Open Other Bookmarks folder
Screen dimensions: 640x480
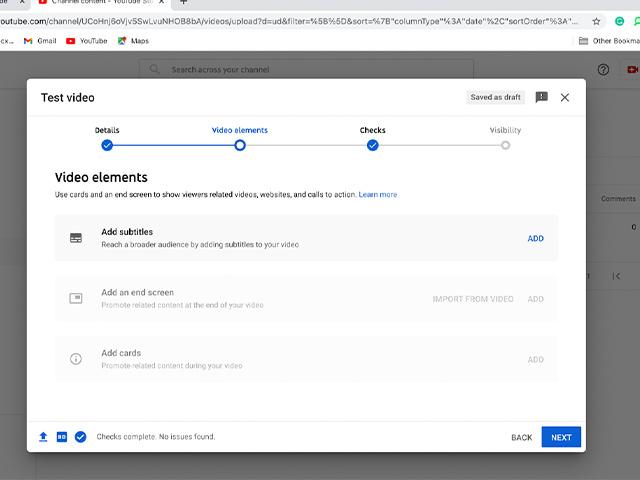coord(609,41)
